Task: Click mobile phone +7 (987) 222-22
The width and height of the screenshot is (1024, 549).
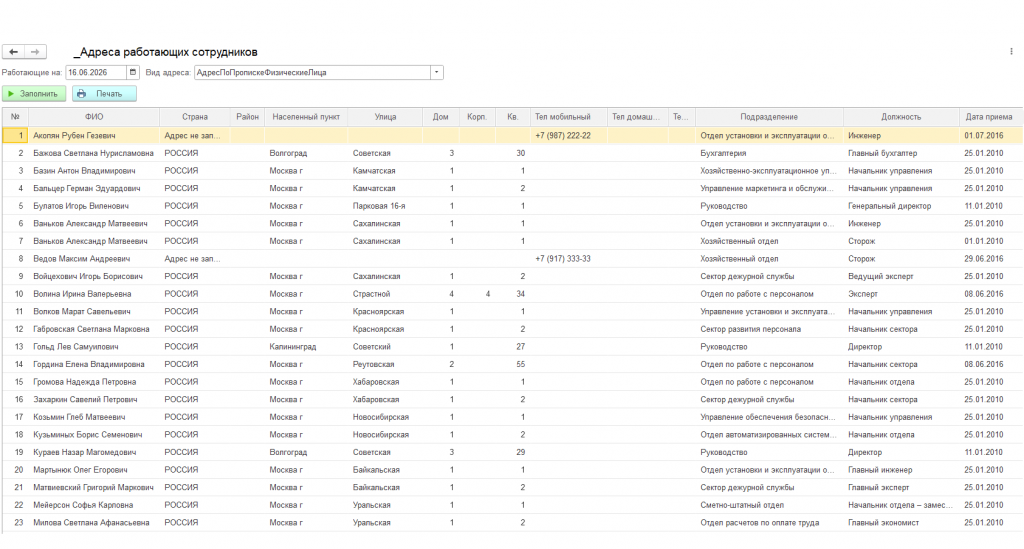Action: coord(569,136)
